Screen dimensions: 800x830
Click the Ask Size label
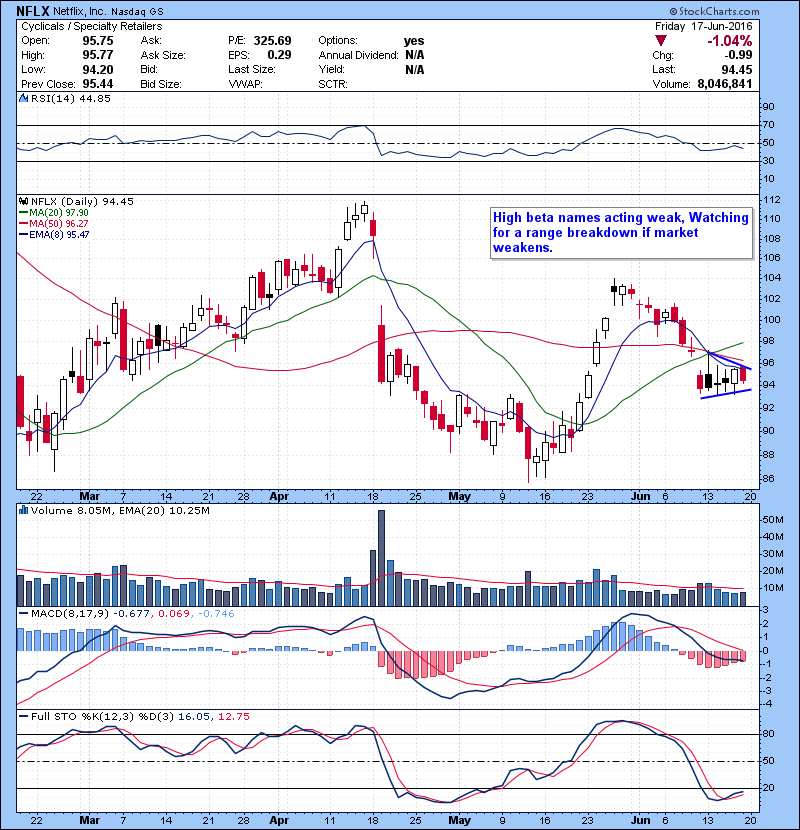(163, 55)
